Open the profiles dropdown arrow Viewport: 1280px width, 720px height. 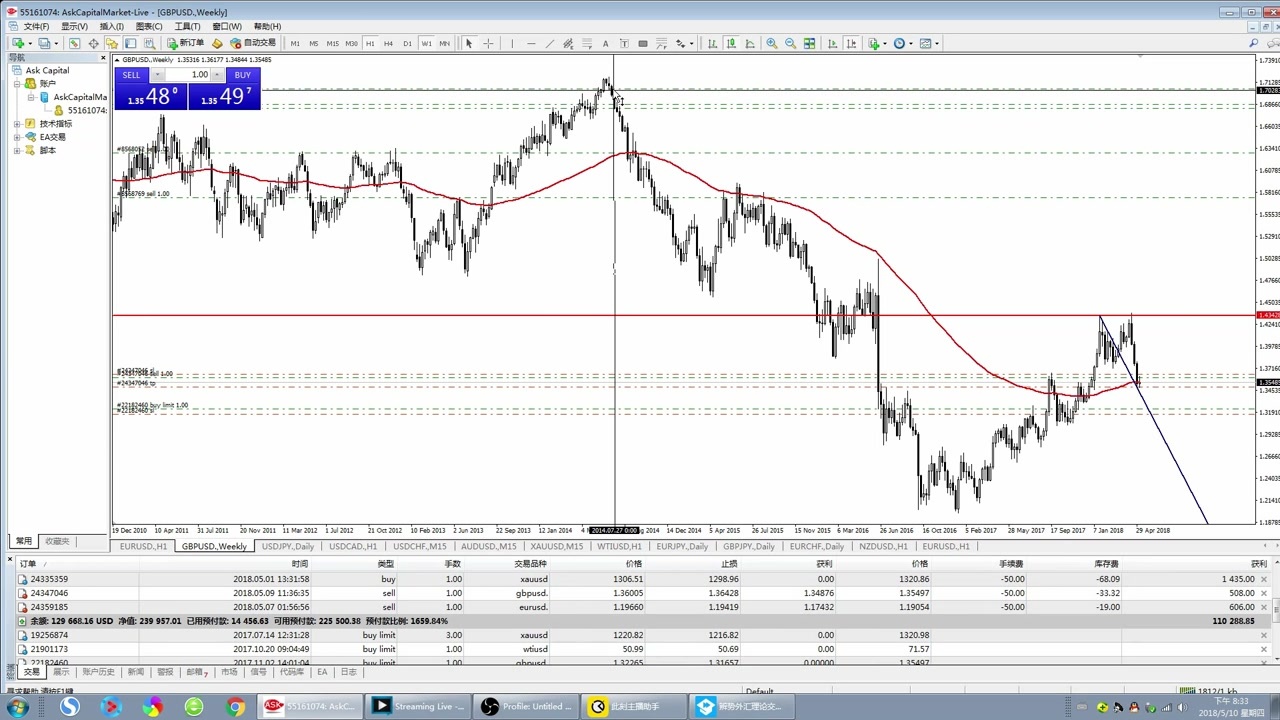[57, 43]
